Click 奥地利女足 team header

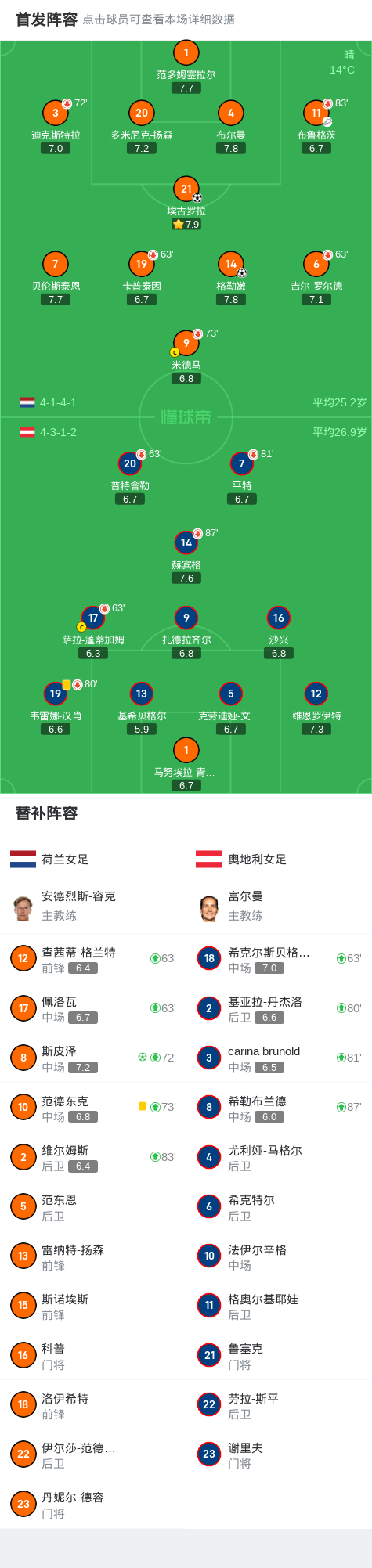[279, 859]
